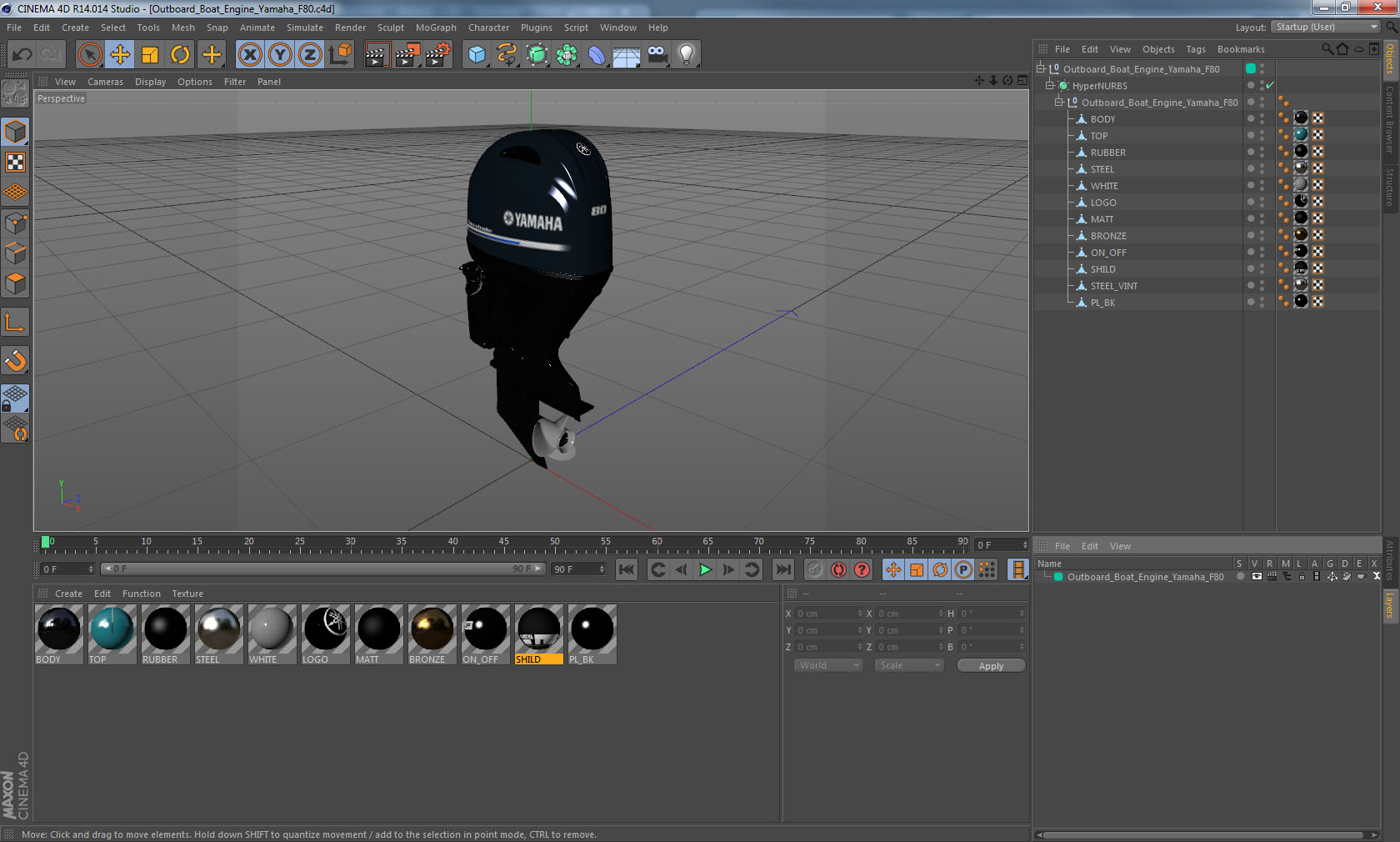The width and height of the screenshot is (1400, 842).
Task: Select the BRONZE object in tree
Action: point(1108,236)
